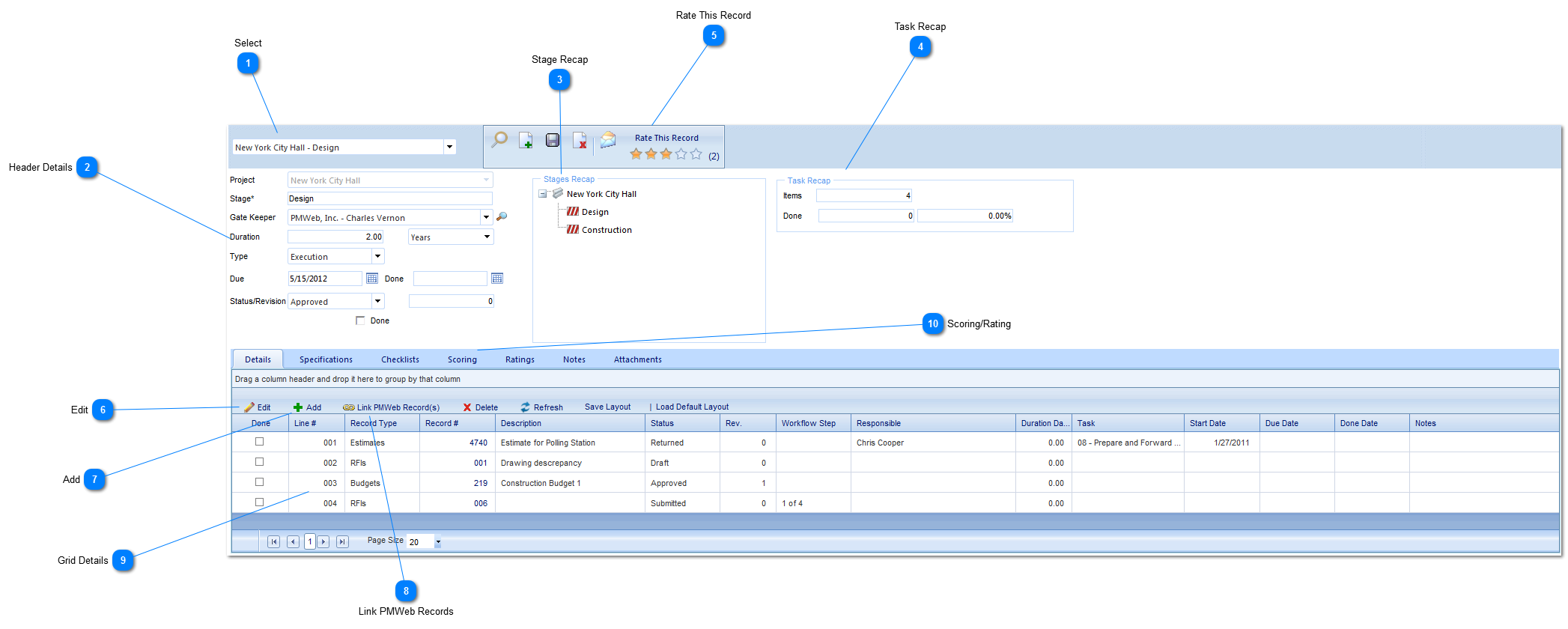Click the Chris Cooper responsible cell
Viewport: 1568px width, 629px height.
[933, 443]
